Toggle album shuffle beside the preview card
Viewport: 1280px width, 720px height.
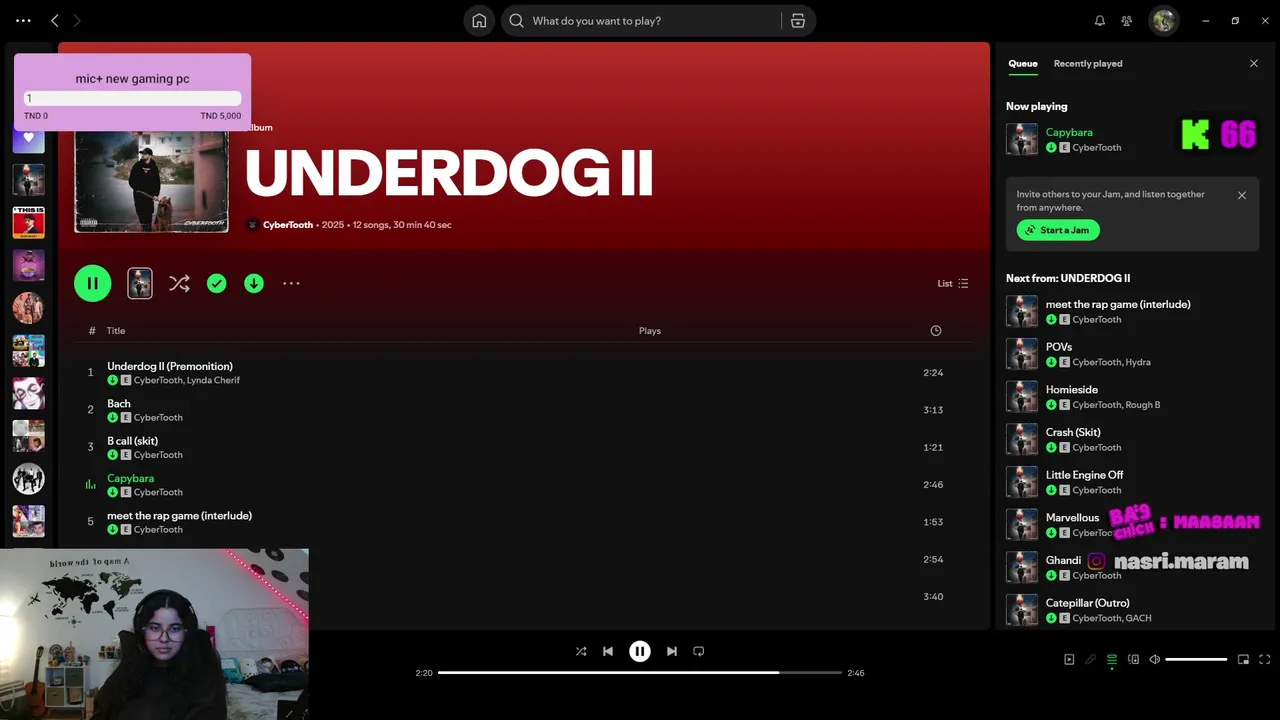click(179, 284)
